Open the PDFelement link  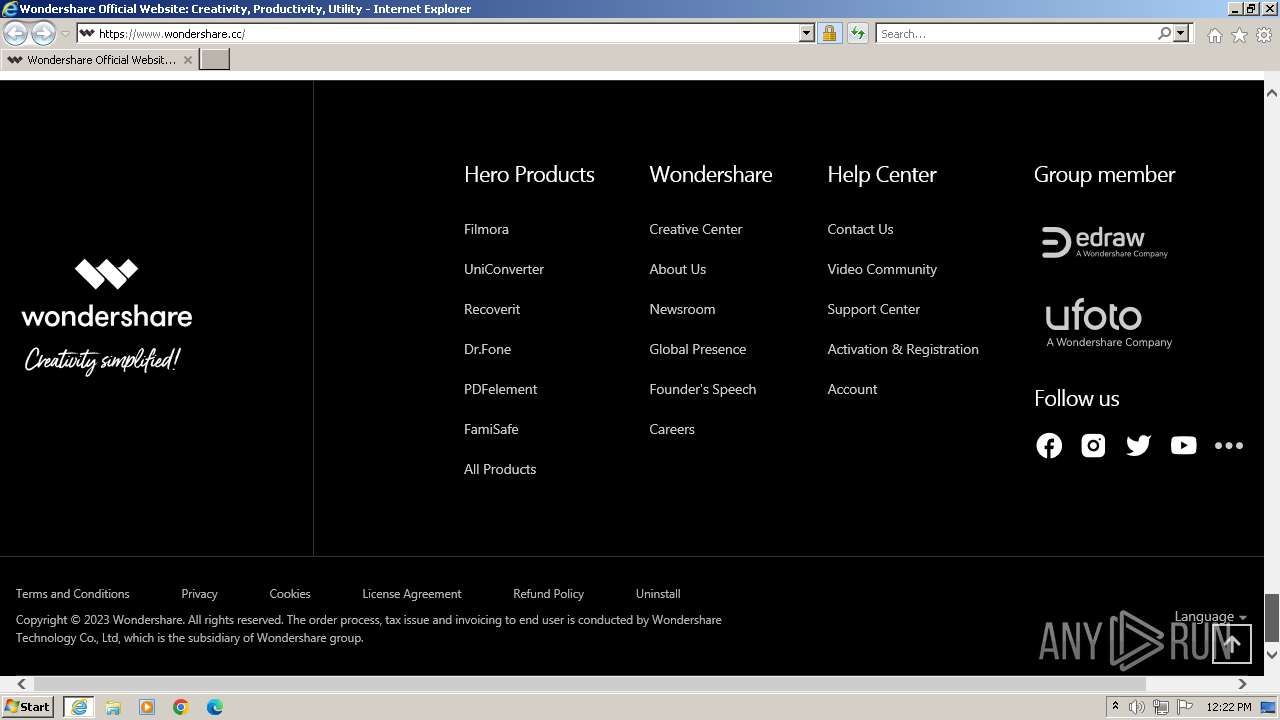(500, 389)
